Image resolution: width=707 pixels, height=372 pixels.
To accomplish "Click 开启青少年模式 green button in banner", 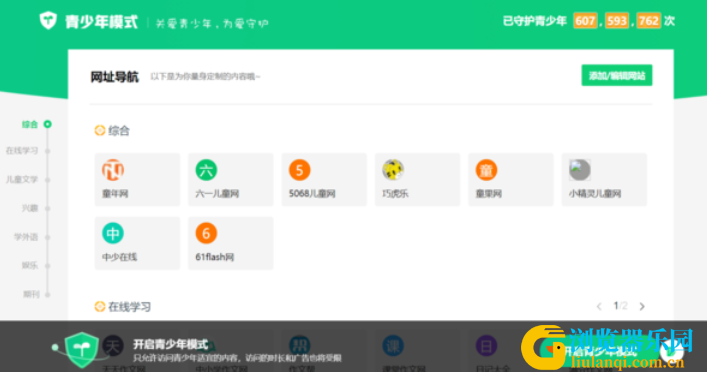I will tap(595, 351).
